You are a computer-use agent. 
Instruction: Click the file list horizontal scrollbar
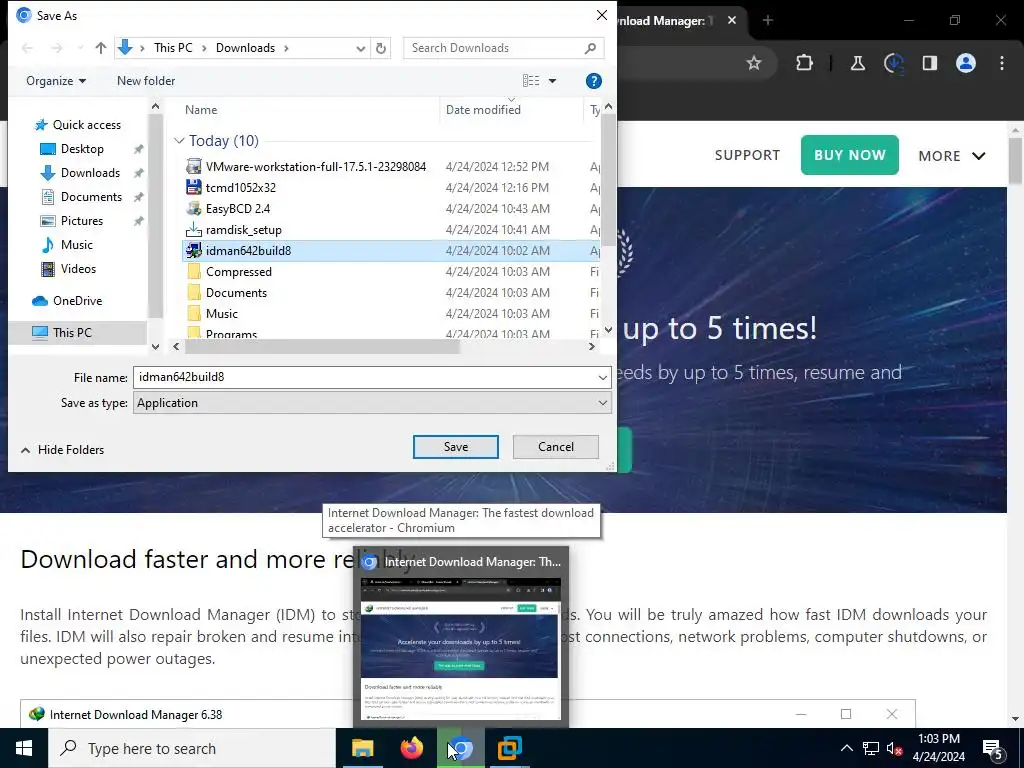click(323, 347)
